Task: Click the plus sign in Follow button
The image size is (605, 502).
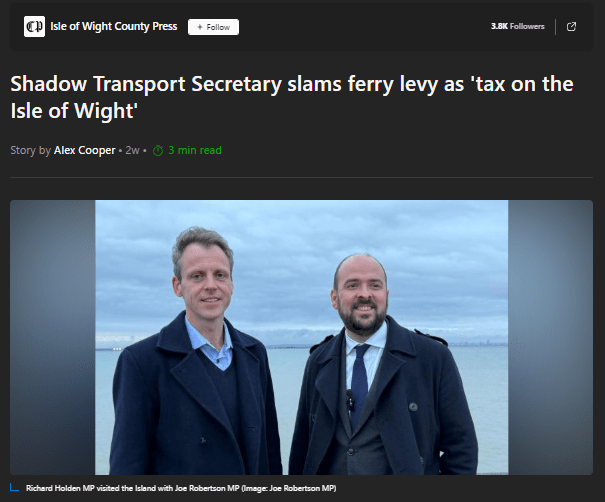Action: [200, 27]
